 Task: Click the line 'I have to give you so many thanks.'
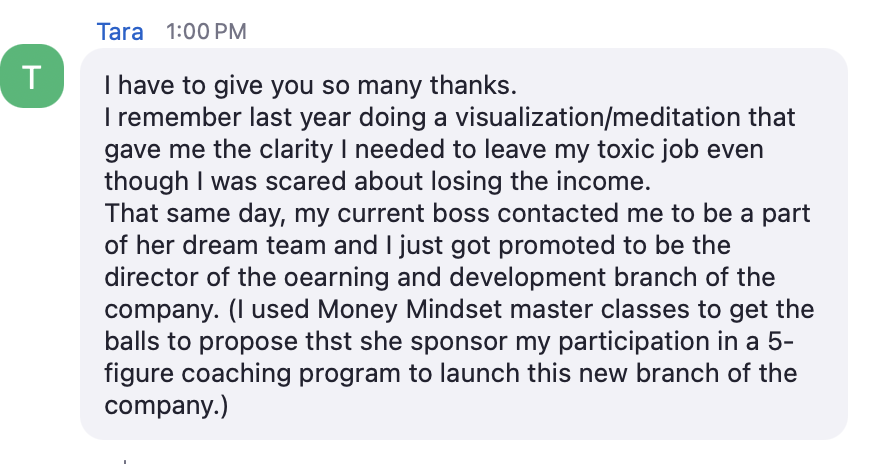pyautogui.click(x=310, y=85)
